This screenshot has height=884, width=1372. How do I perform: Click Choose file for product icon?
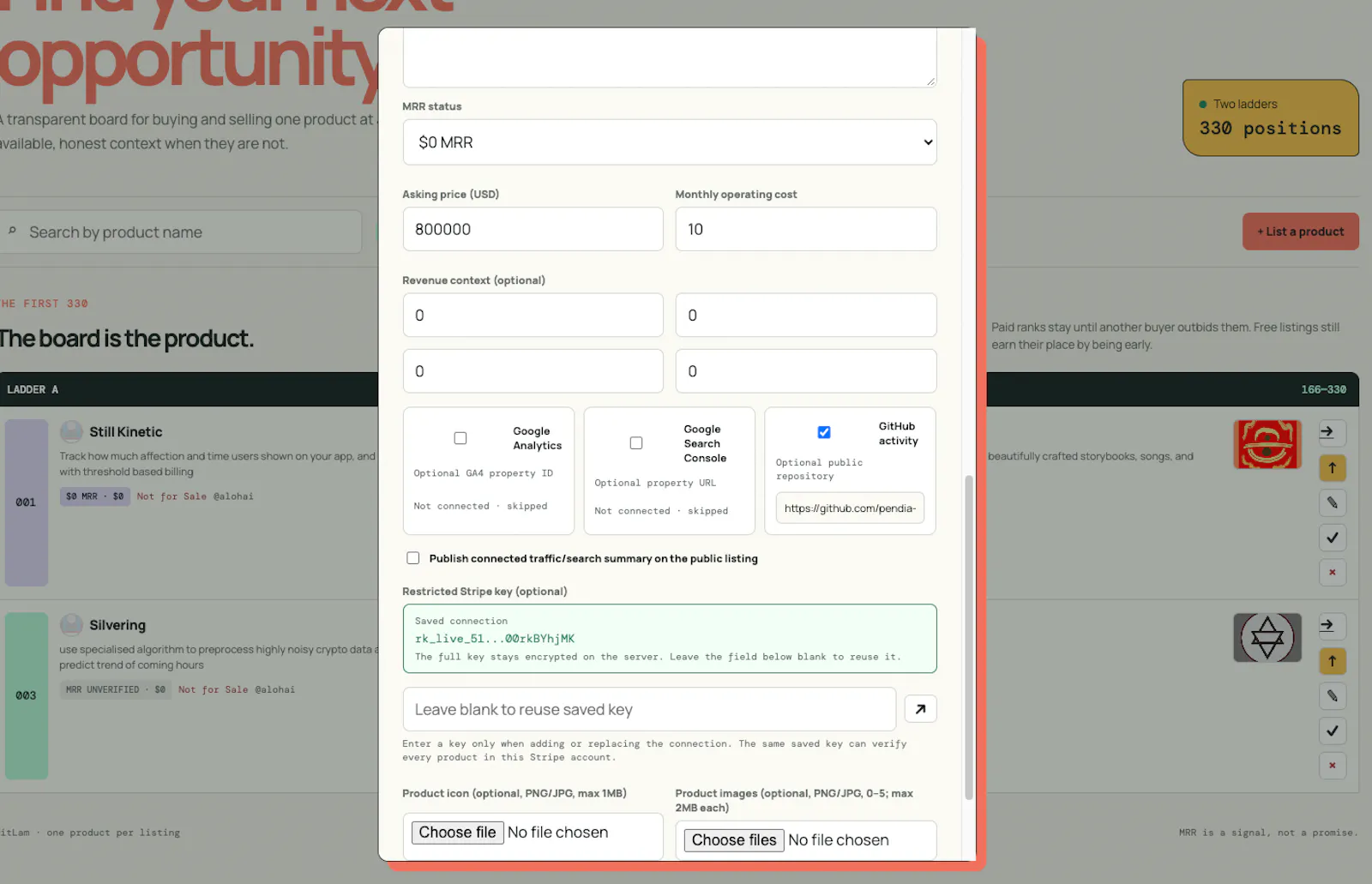[458, 833]
